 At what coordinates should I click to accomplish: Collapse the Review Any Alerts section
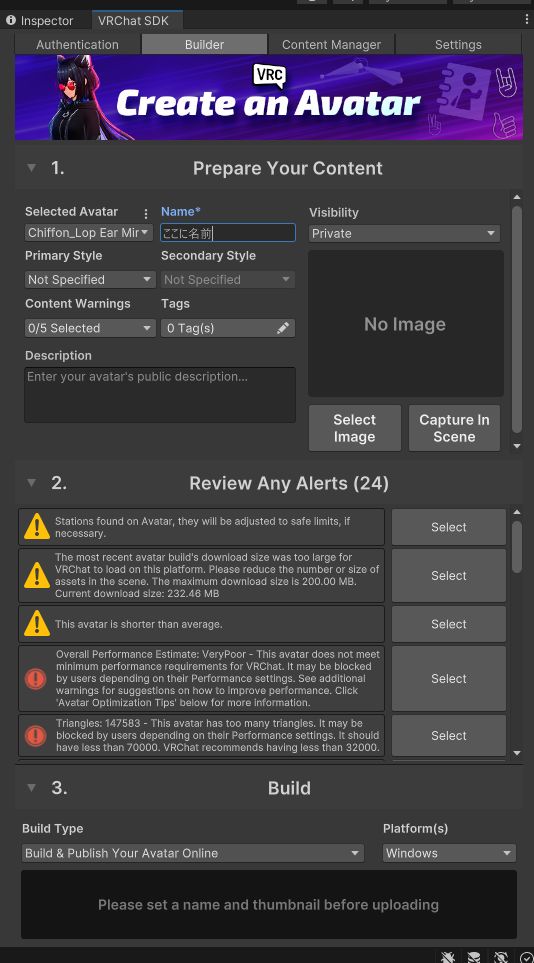31,483
